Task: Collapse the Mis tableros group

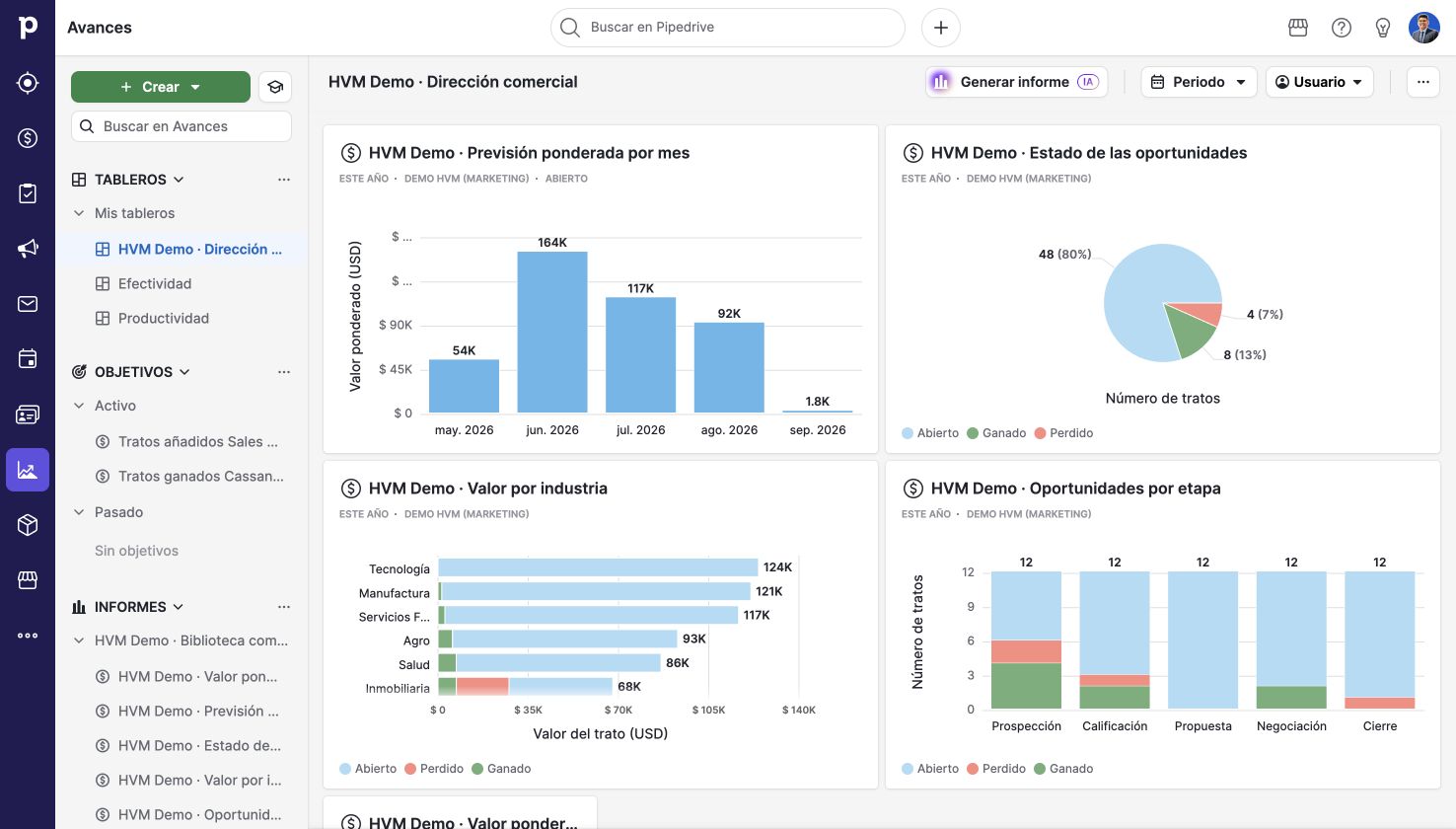Action: click(79, 213)
